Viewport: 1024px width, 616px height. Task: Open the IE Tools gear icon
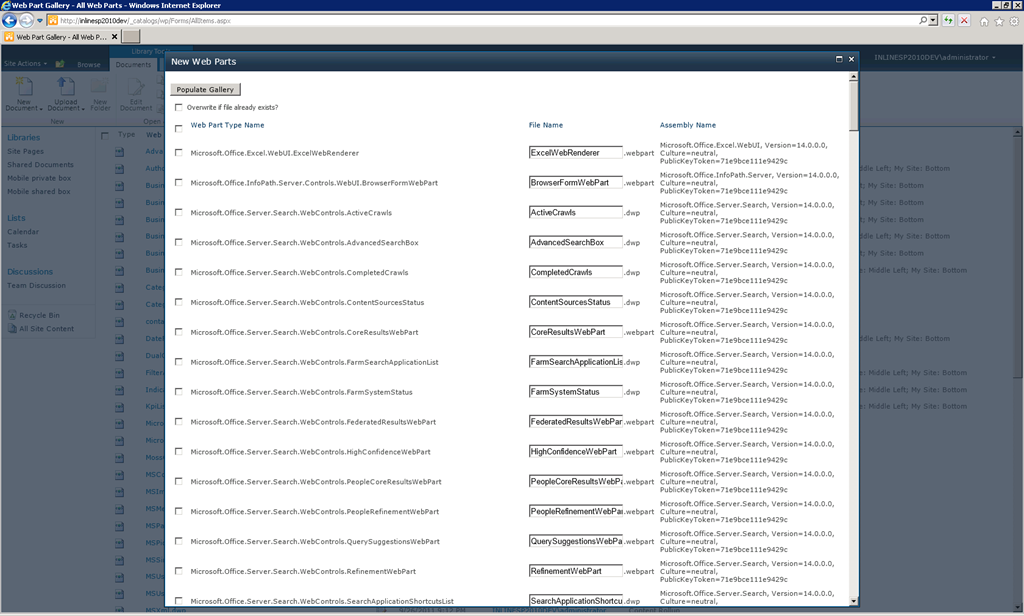(x=1014, y=22)
